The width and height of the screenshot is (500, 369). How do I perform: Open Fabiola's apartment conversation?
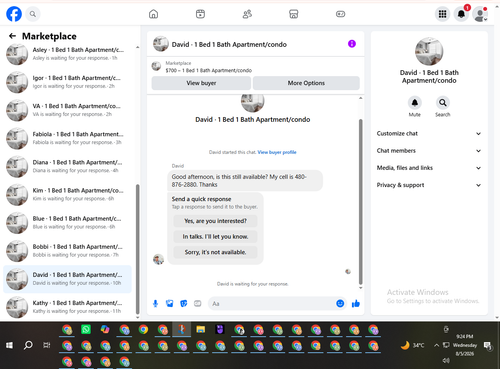pyautogui.click(x=67, y=138)
